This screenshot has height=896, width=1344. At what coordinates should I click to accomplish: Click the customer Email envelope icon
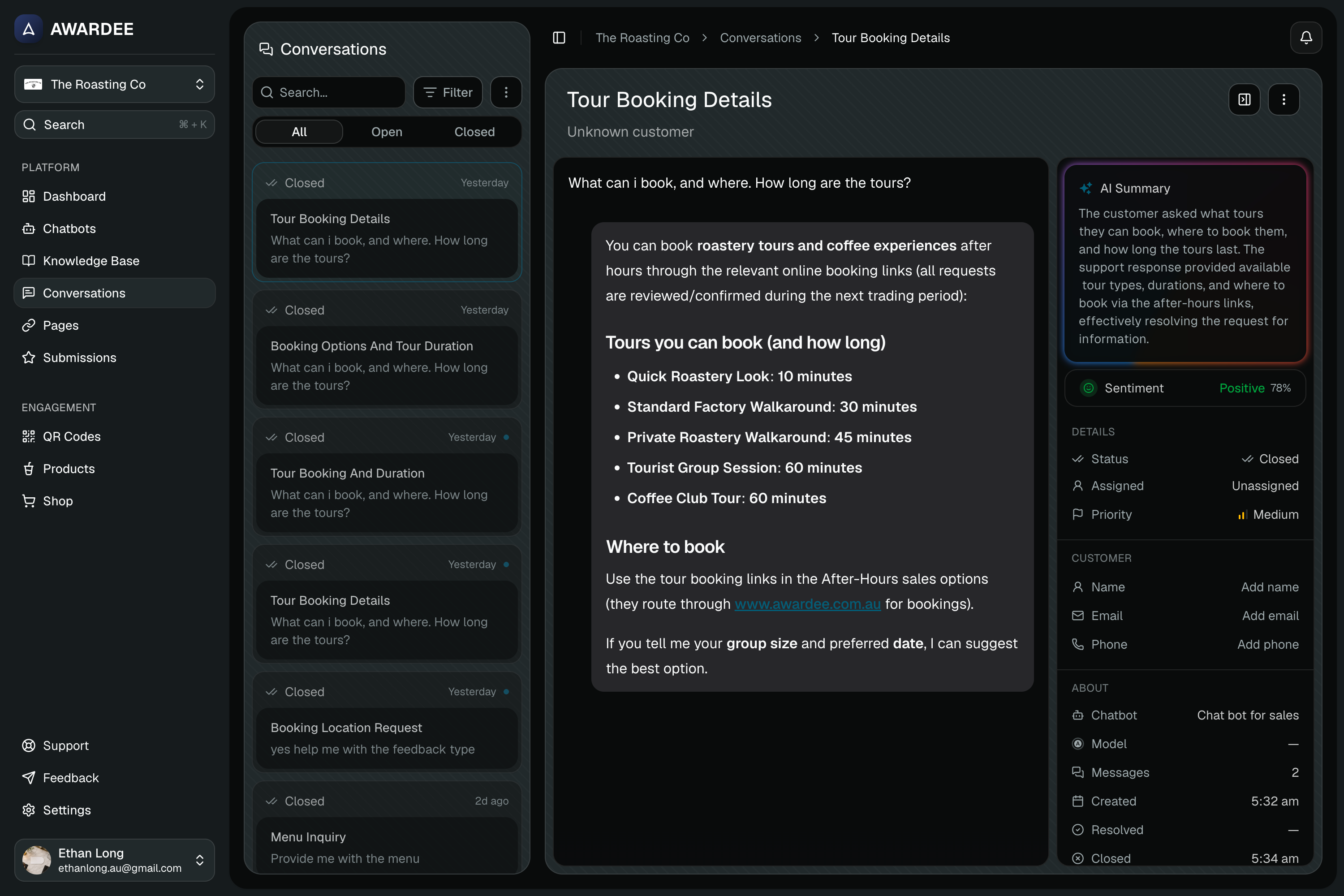1078,616
